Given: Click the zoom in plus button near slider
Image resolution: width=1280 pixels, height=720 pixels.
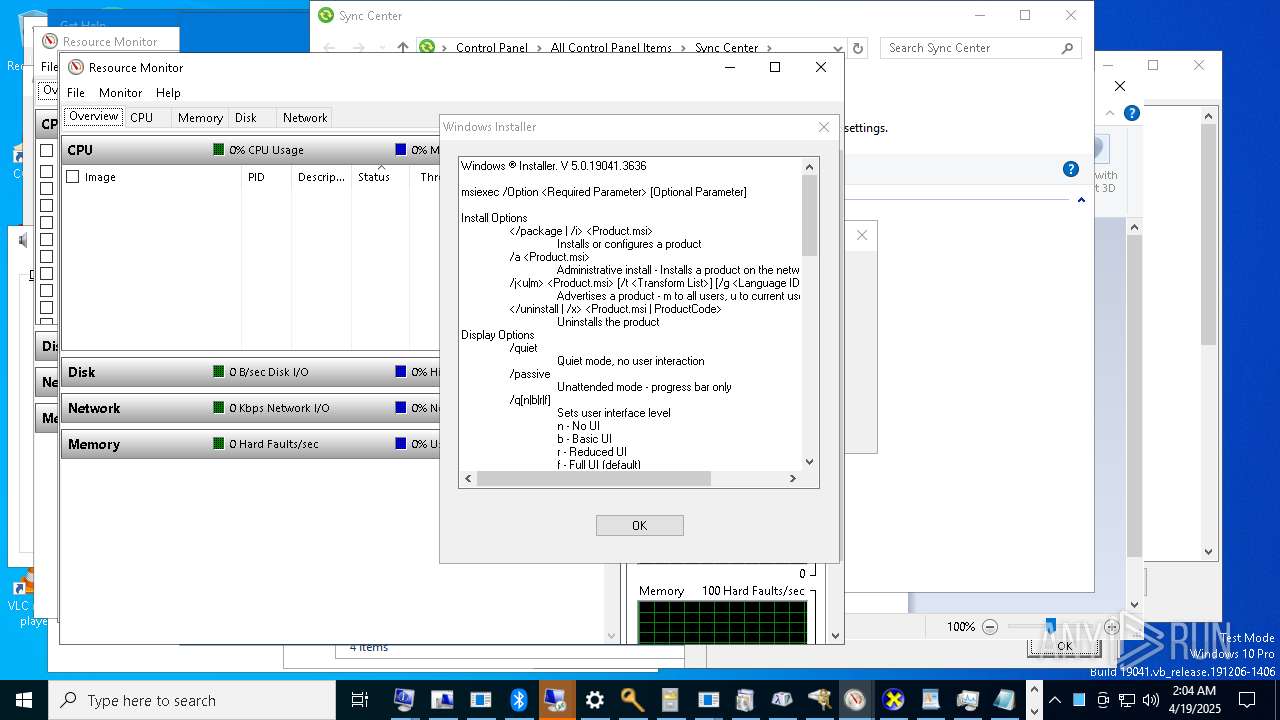Looking at the screenshot, I should pos(1112,627).
